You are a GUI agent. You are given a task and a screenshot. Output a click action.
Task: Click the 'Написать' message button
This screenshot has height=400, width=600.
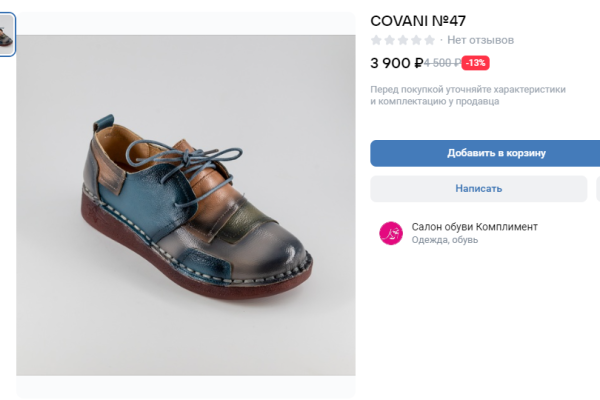478,188
